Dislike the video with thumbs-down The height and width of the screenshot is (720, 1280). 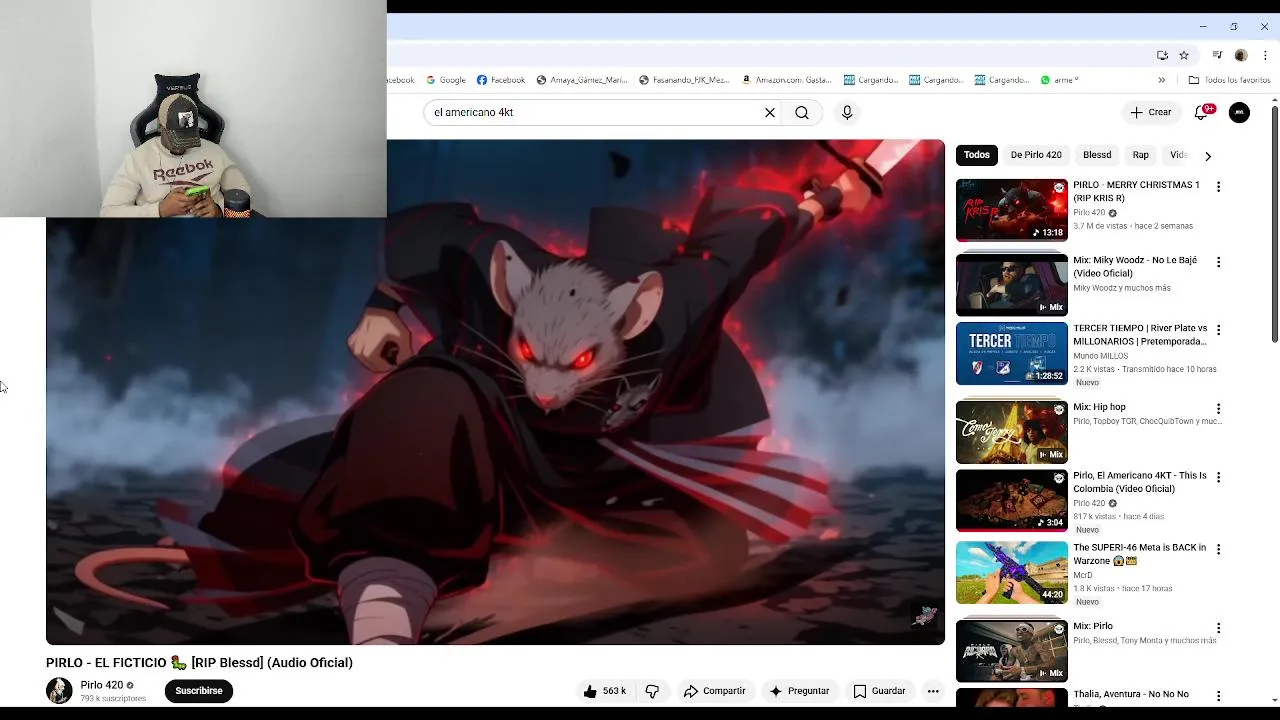[x=652, y=691]
